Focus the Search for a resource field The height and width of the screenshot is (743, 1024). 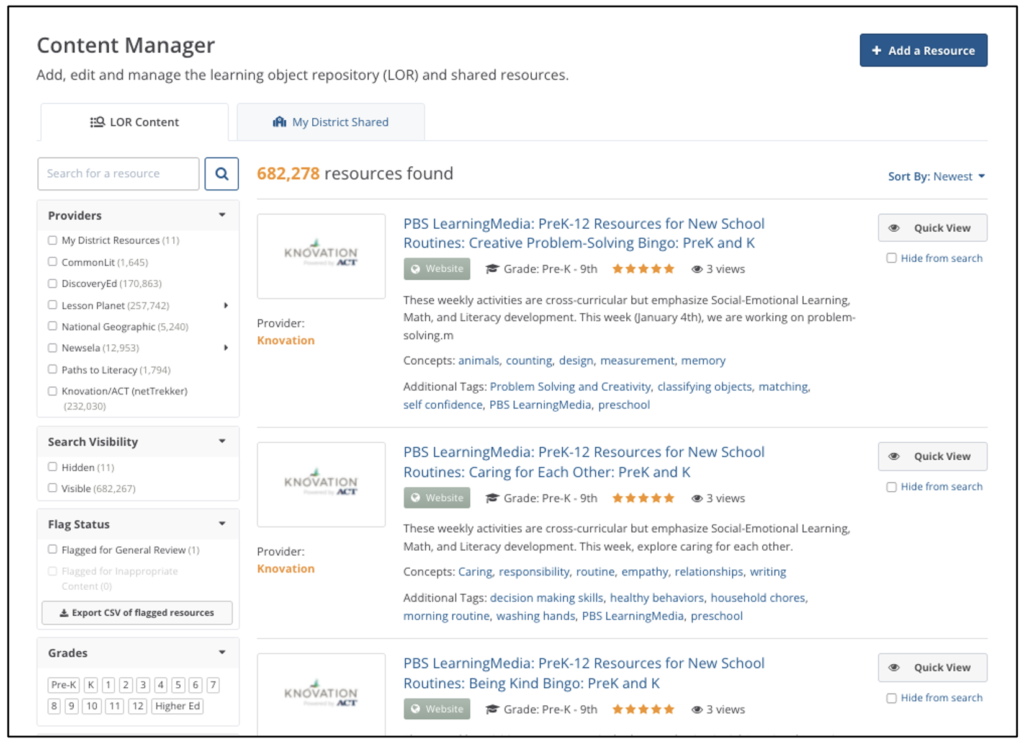point(118,174)
